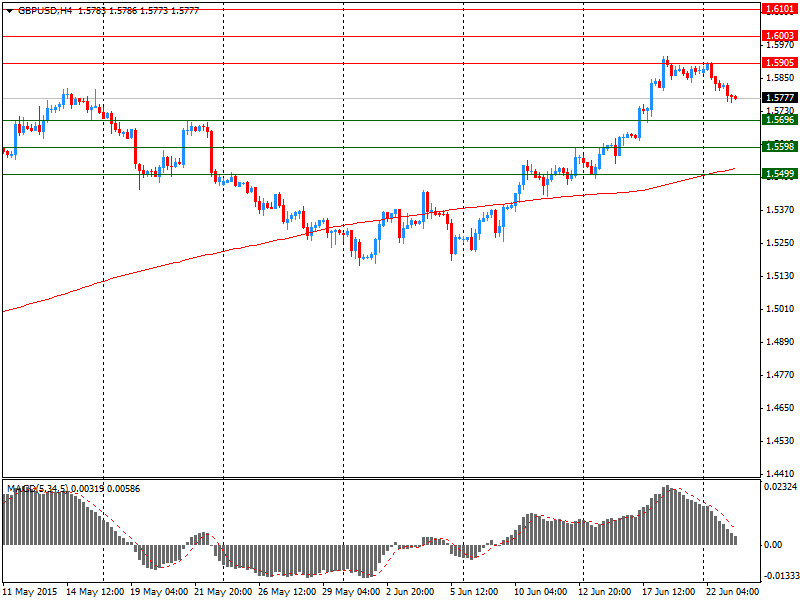The width and height of the screenshot is (800, 600).
Task: Select the 1.5905 resistance price label
Action: (x=780, y=63)
